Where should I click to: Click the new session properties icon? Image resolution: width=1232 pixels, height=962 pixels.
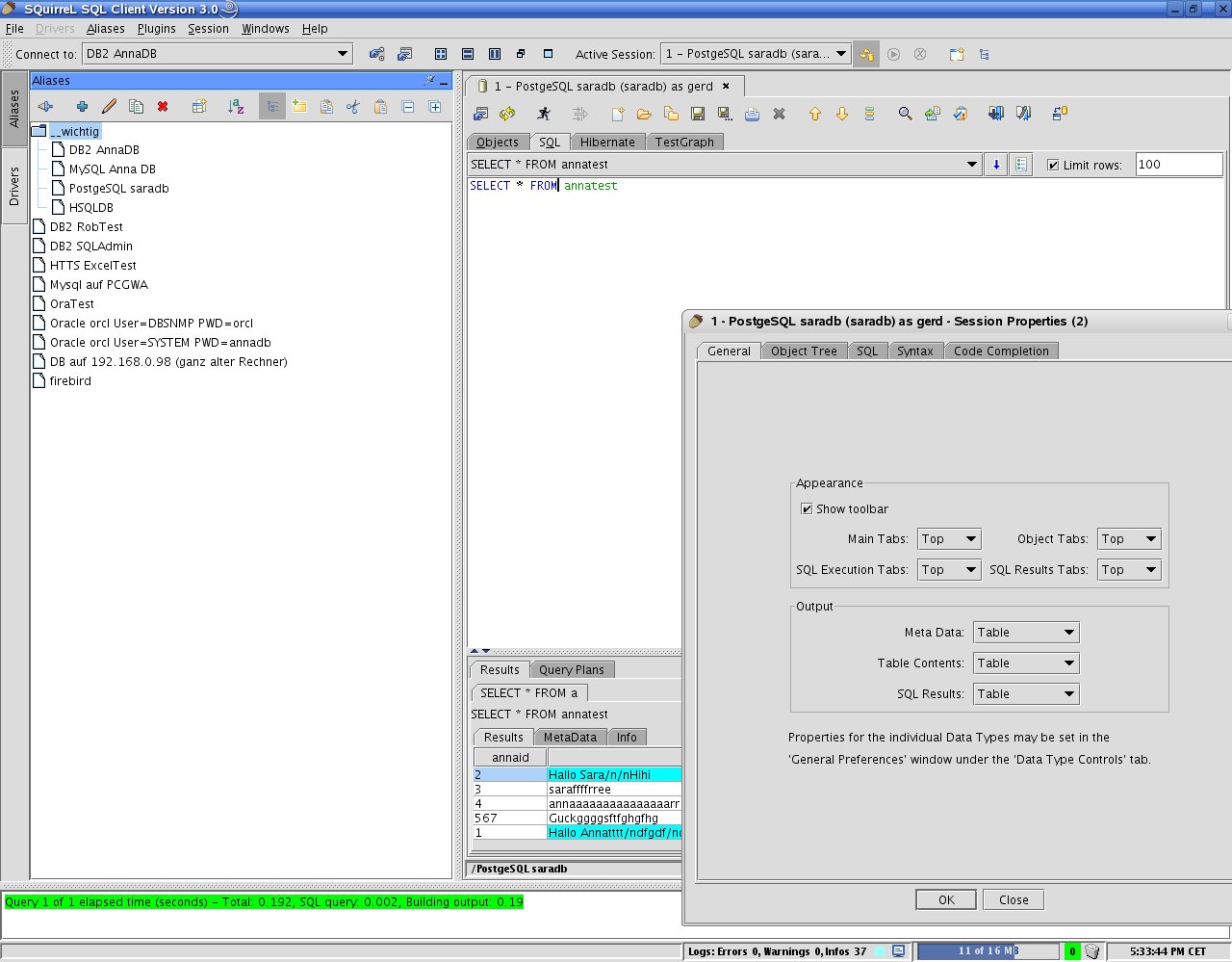pos(405,54)
